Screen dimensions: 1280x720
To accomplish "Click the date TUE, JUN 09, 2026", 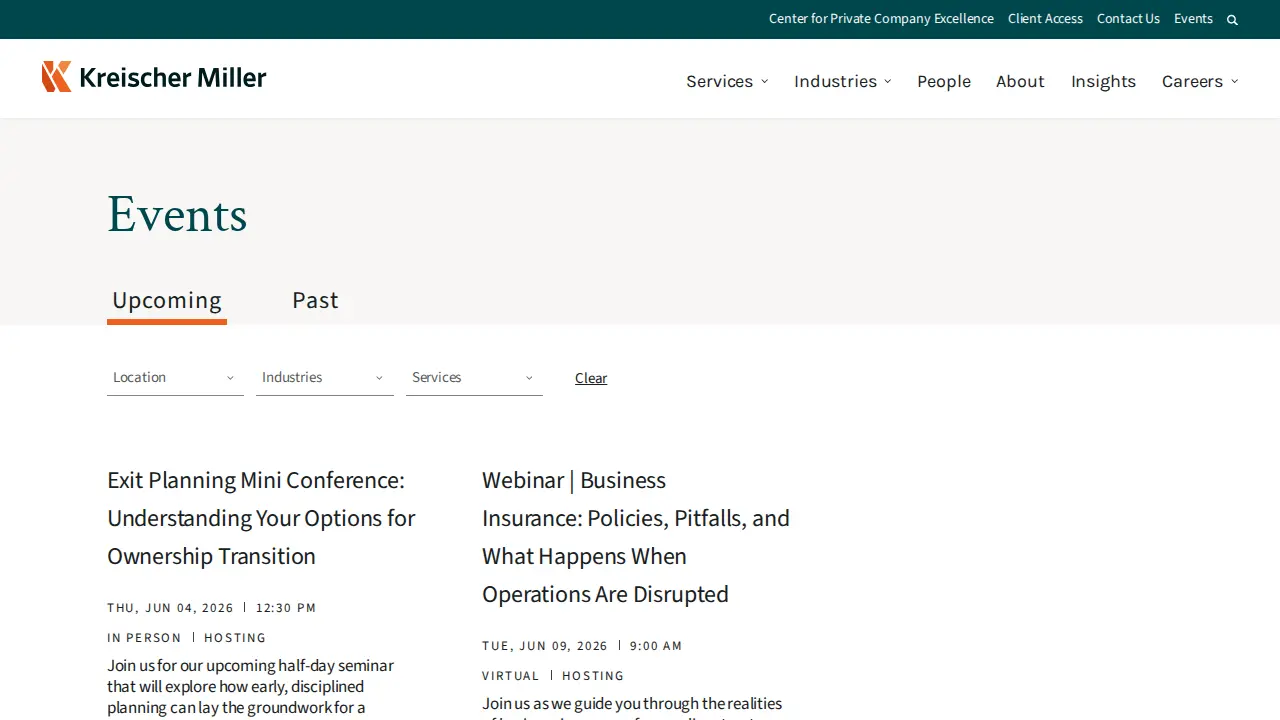I will tap(545, 646).
